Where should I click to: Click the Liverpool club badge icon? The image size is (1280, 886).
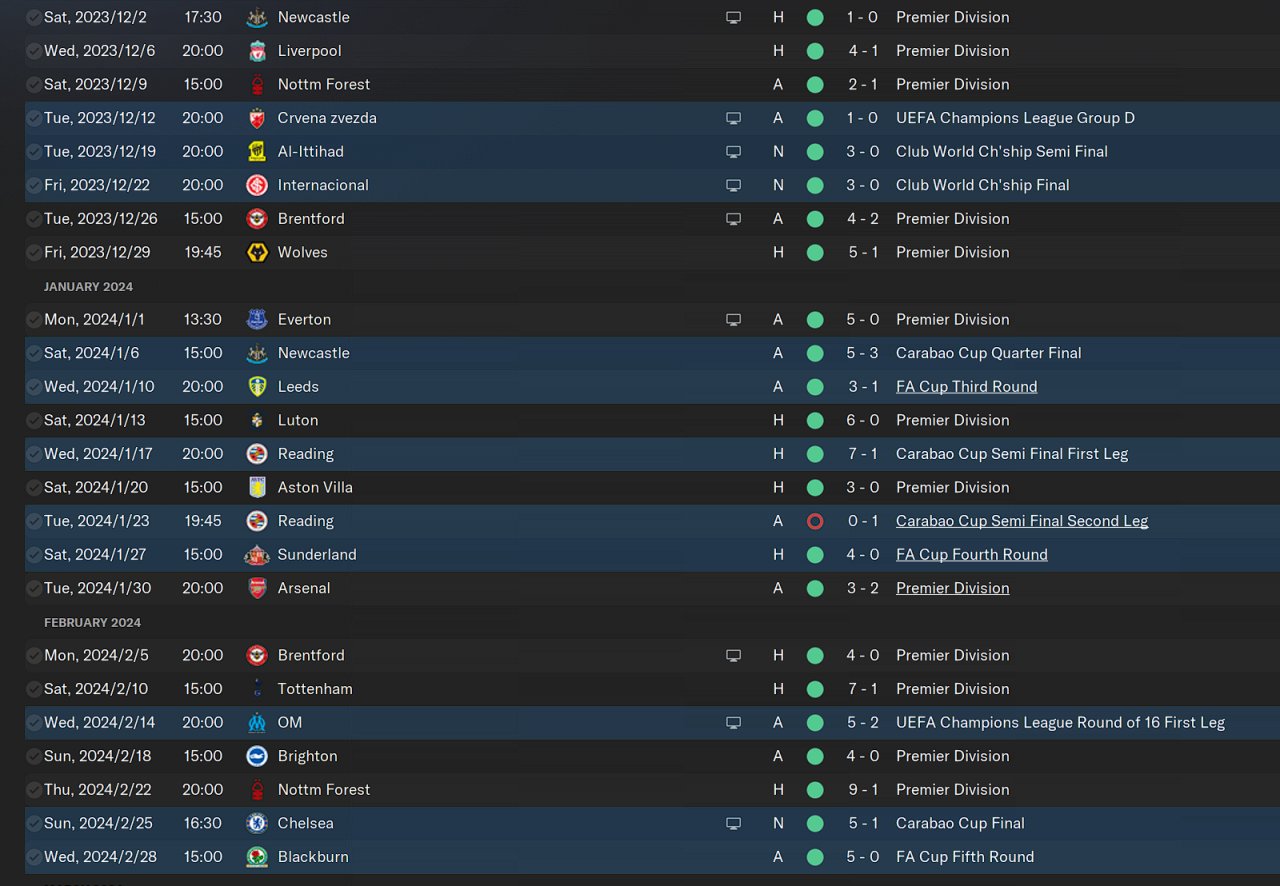click(x=257, y=51)
